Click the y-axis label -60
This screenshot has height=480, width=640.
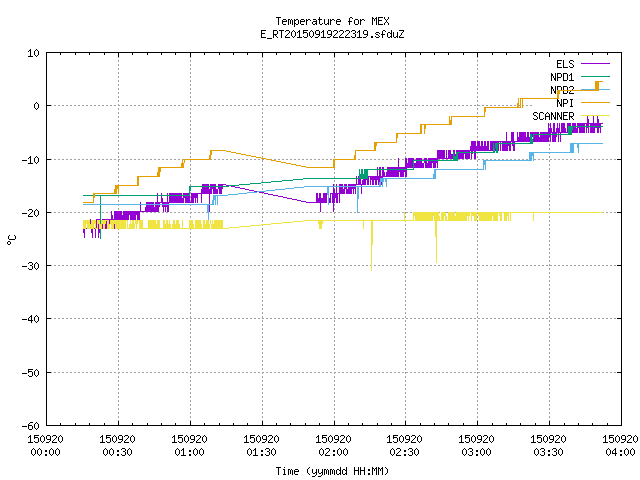[31, 426]
